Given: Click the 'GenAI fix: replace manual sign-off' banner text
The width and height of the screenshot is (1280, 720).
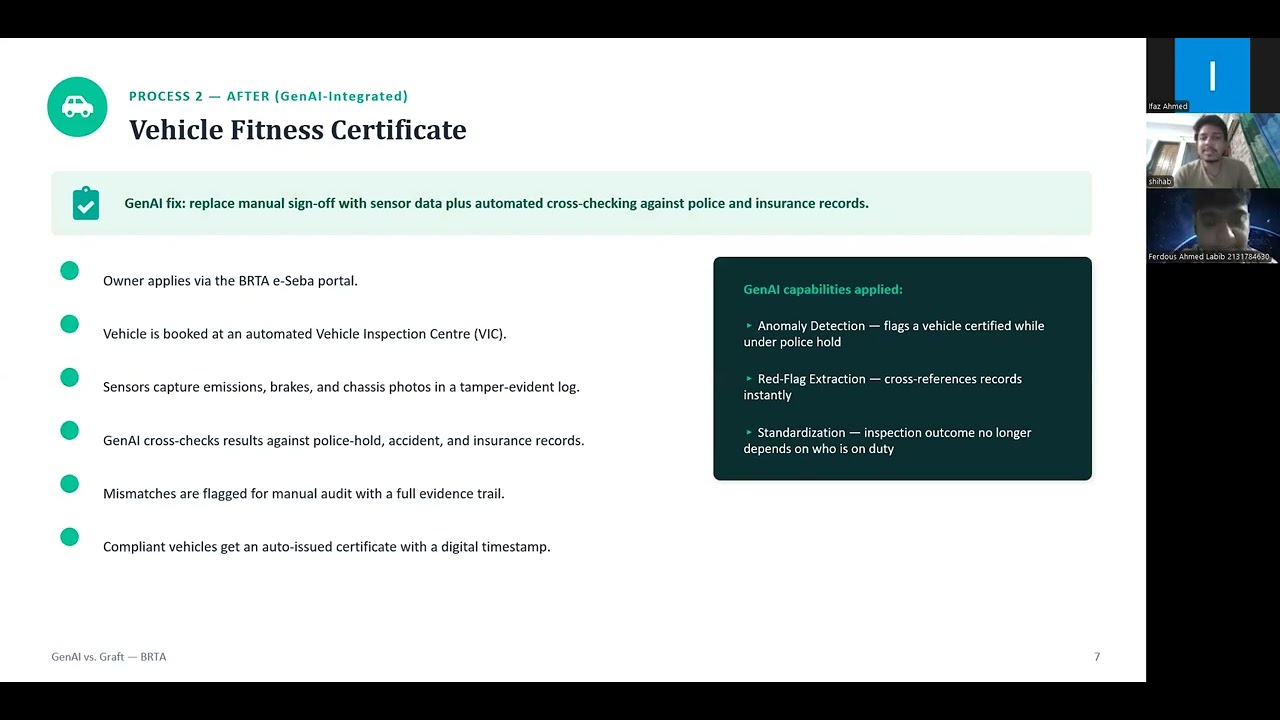Looking at the screenshot, I should [x=496, y=203].
